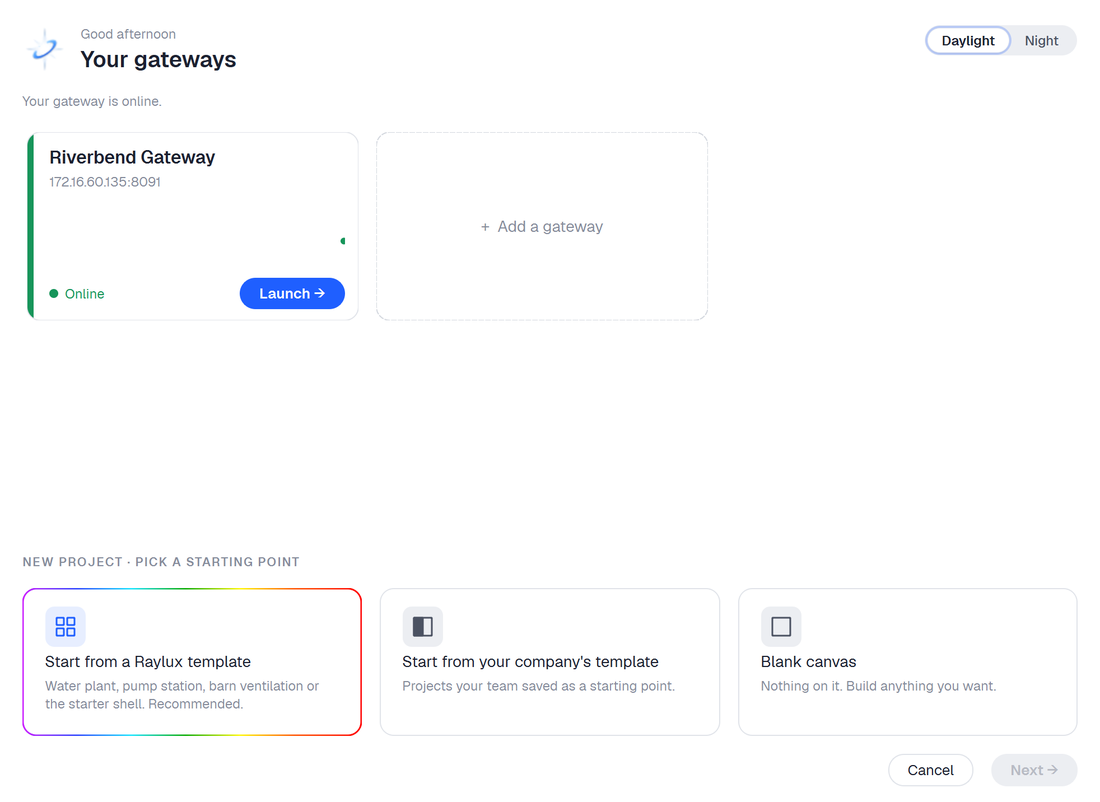Click the Next button
The image size is (1100, 802).
1034,770
